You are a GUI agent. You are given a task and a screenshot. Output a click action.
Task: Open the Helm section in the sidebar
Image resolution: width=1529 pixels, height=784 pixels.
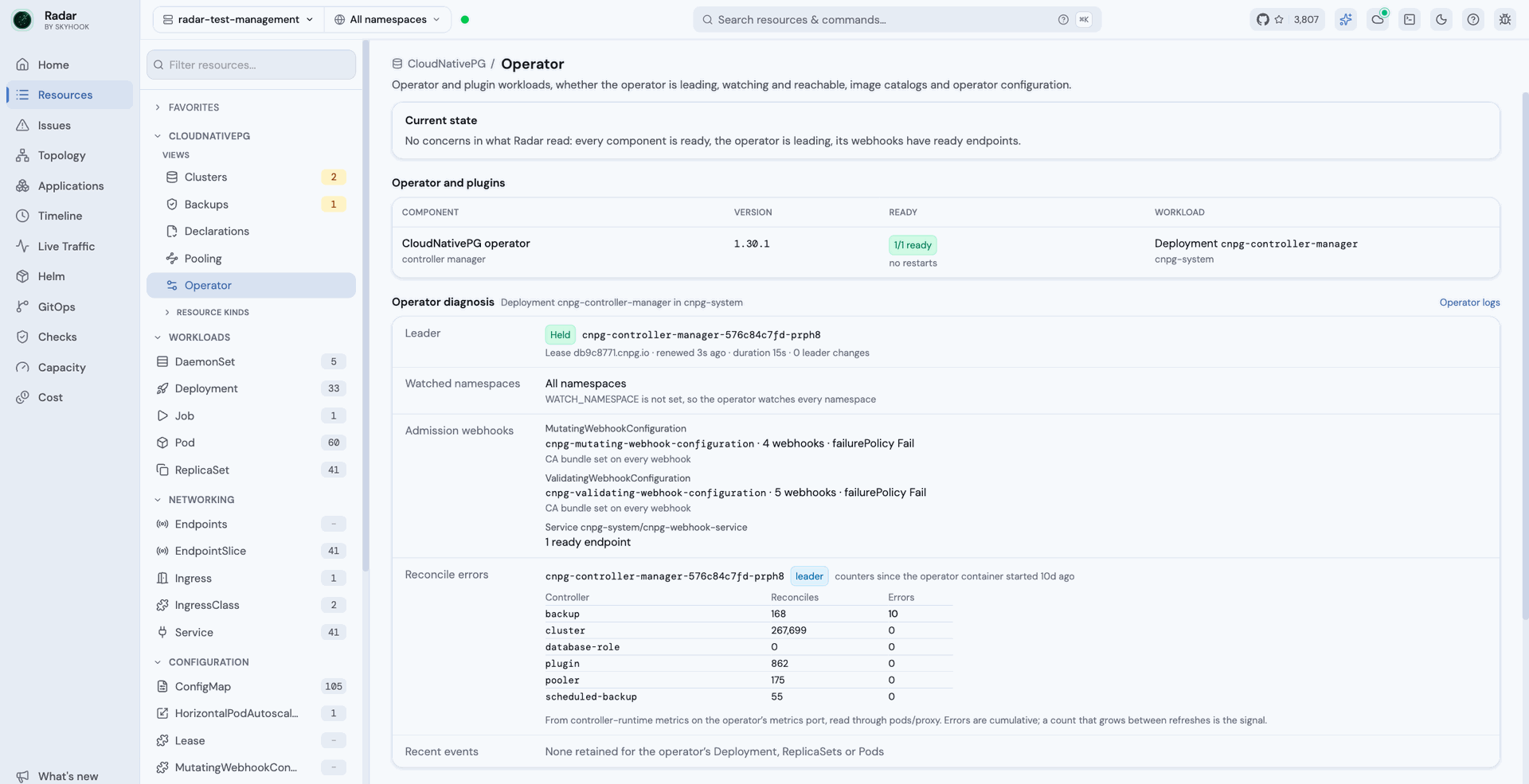tap(69, 276)
